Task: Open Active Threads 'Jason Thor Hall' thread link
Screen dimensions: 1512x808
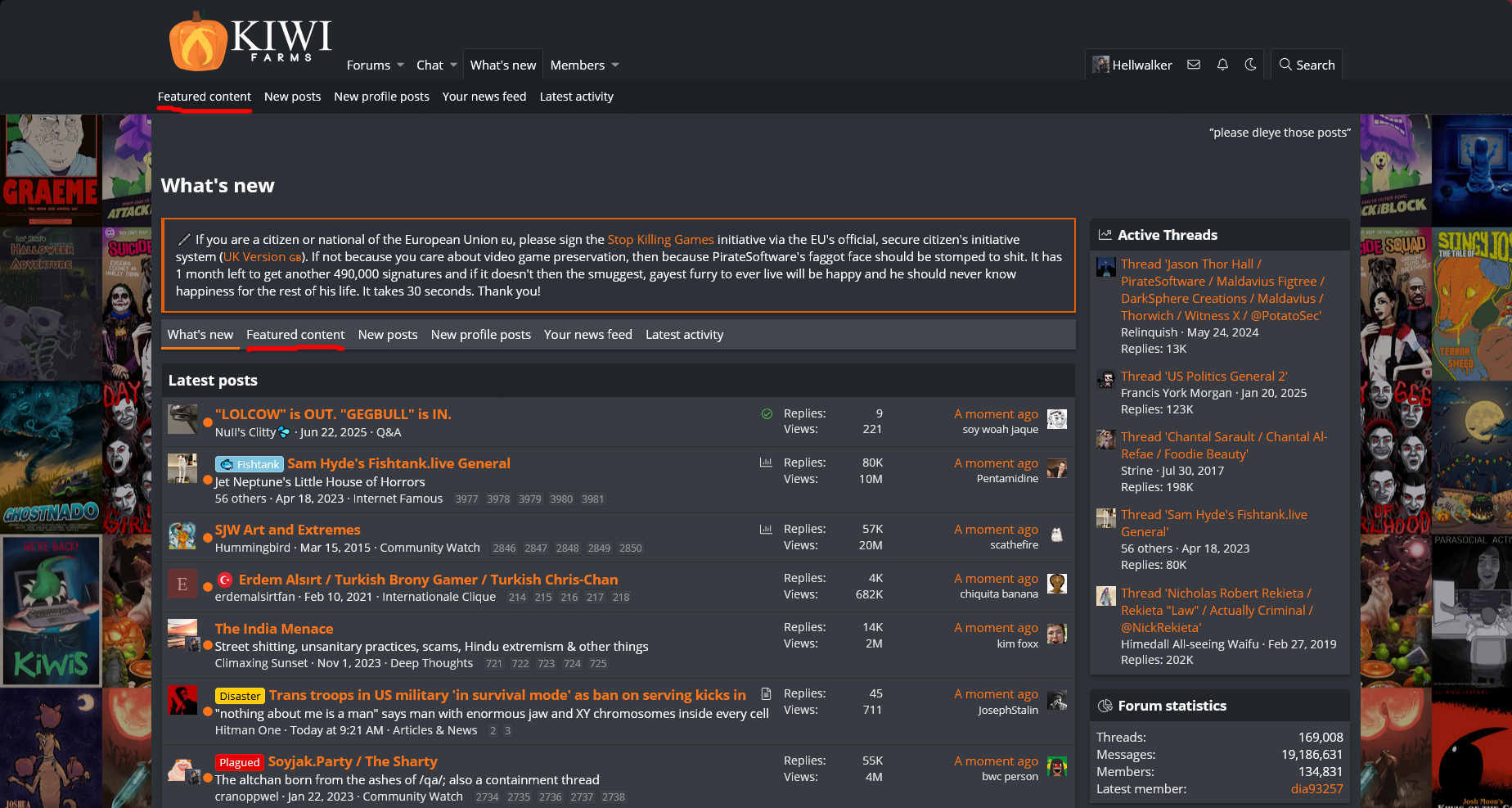Action: click(1222, 290)
